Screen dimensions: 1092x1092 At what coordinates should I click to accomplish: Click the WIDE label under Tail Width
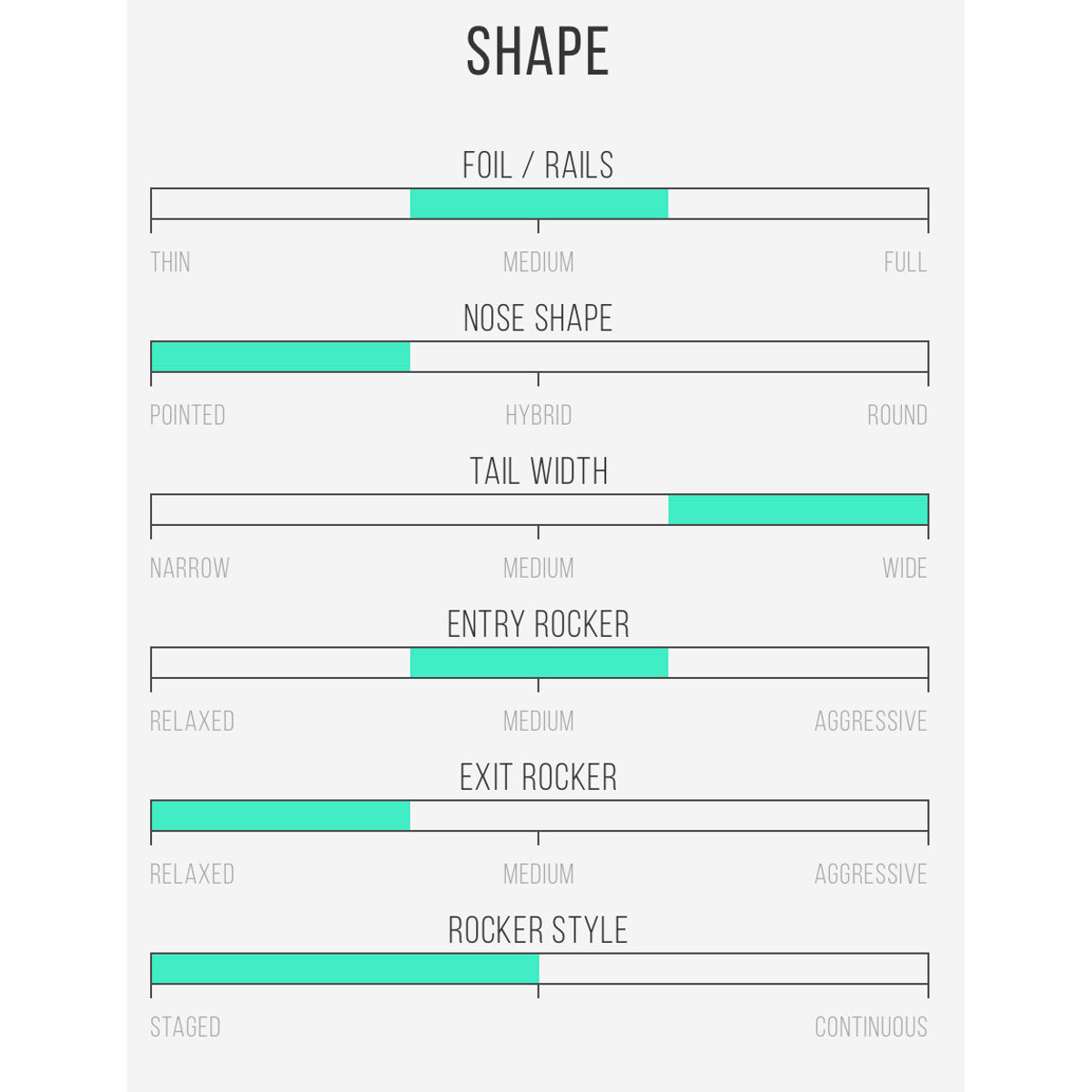pyautogui.click(x=905, y=569)
